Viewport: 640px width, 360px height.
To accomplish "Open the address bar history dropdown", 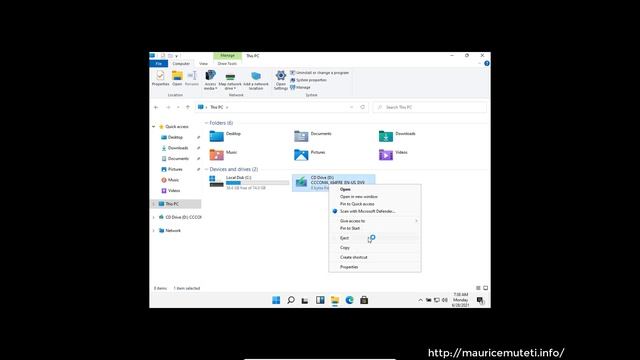I will pos(351,107).
